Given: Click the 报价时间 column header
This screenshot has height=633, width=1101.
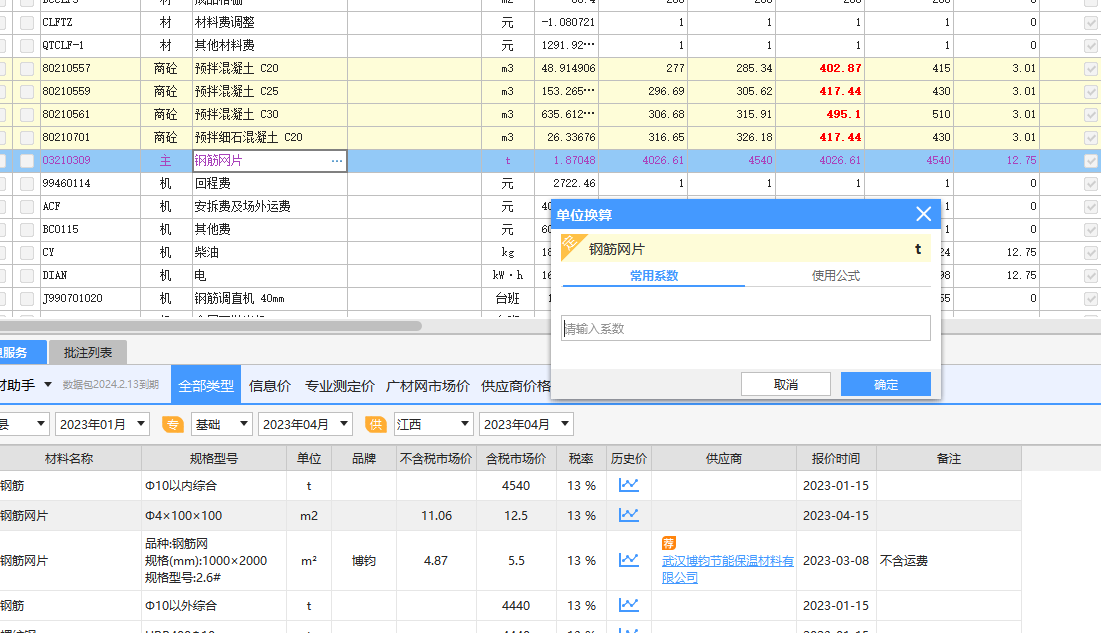Looking at the screenshot, I should (x=836, y=458).
